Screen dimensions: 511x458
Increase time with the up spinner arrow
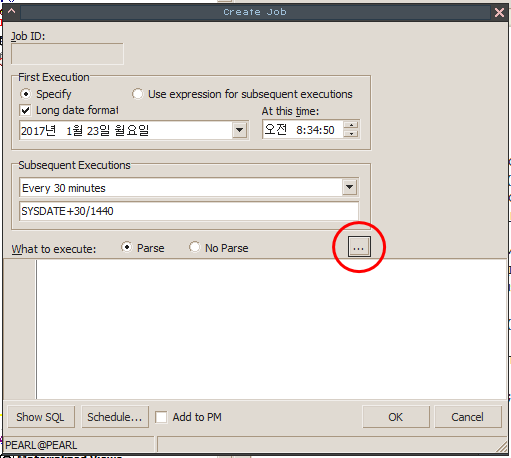pyautogui.click(x=351, y=125)
